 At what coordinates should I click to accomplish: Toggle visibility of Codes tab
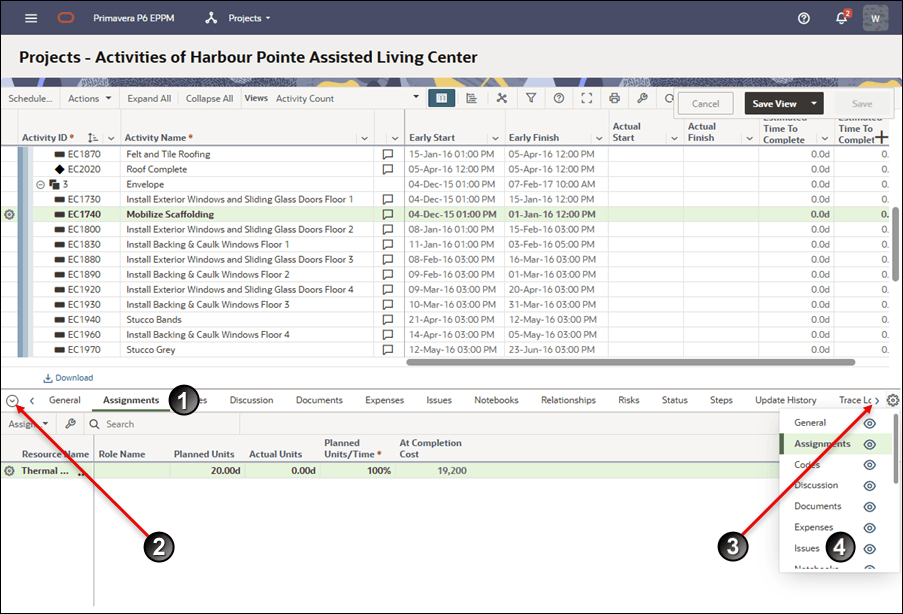coord(870,465)
